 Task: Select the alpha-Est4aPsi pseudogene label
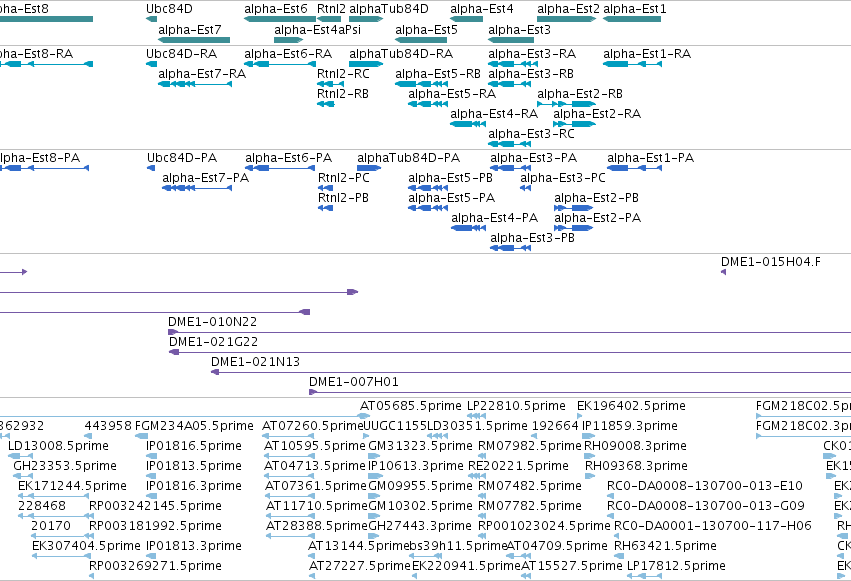coord(317,30)
